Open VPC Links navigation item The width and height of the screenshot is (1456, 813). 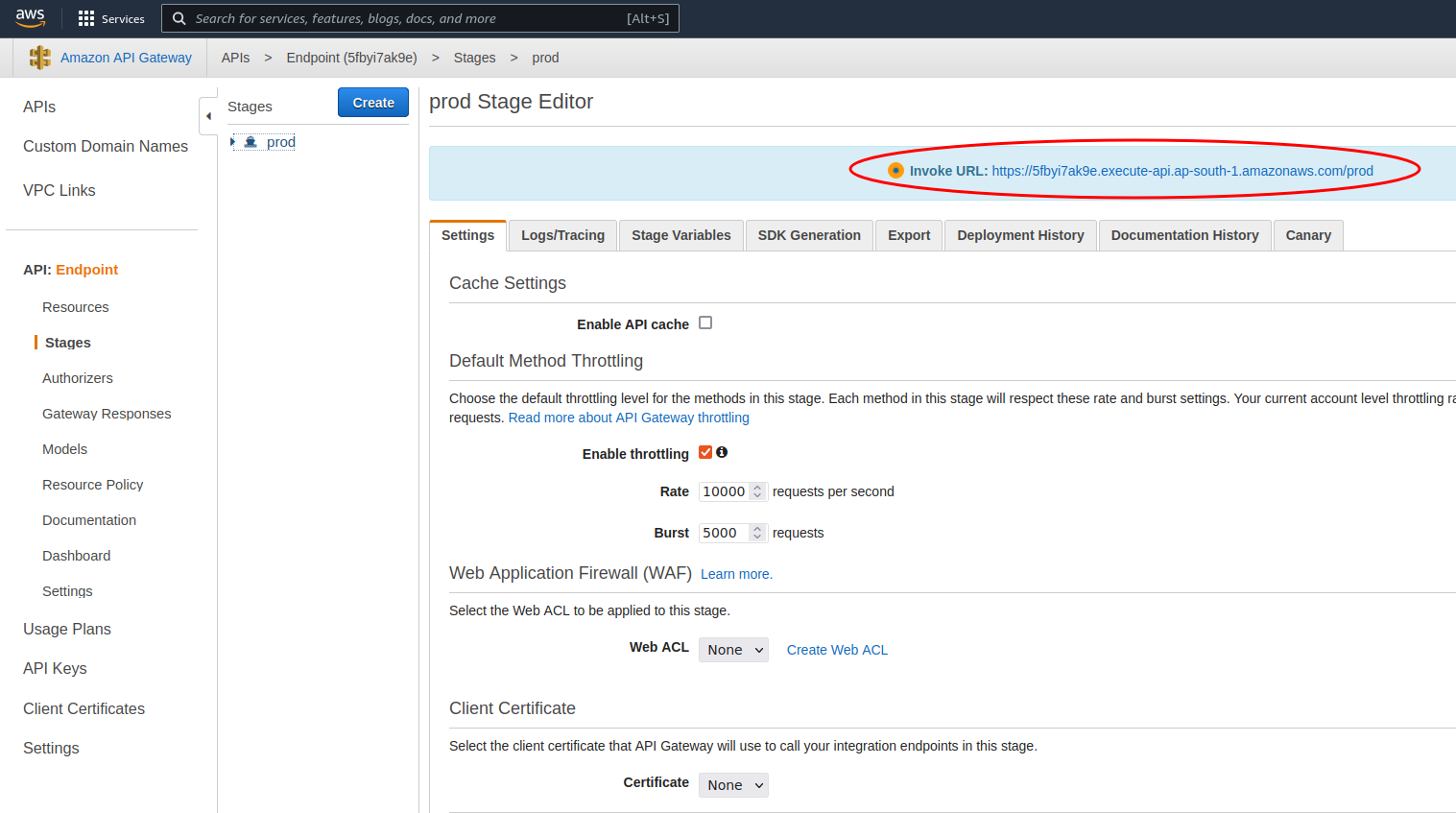coord(60,190)
